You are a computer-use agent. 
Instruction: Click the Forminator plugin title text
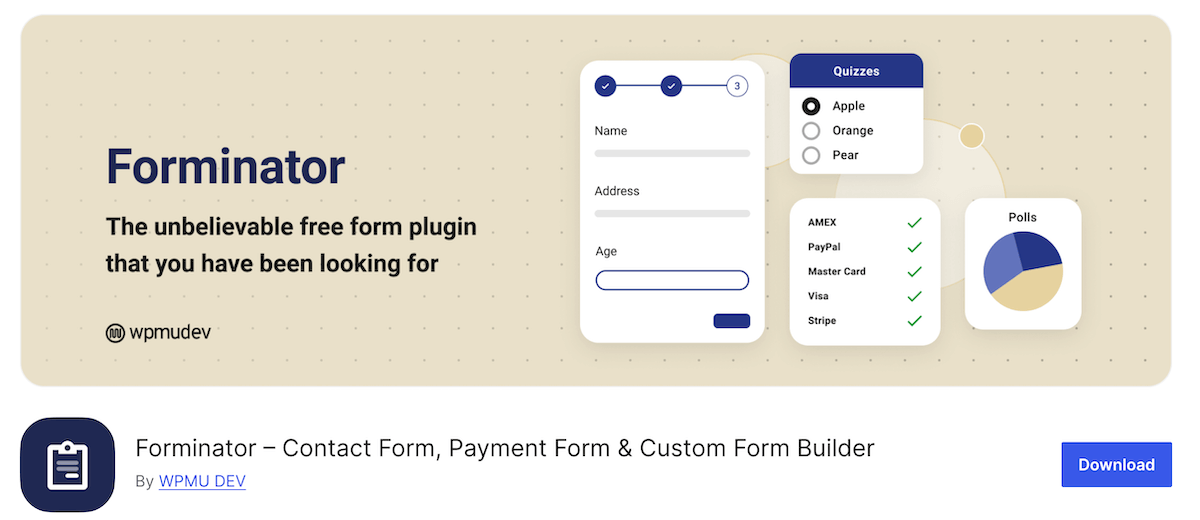coord(505,448)
